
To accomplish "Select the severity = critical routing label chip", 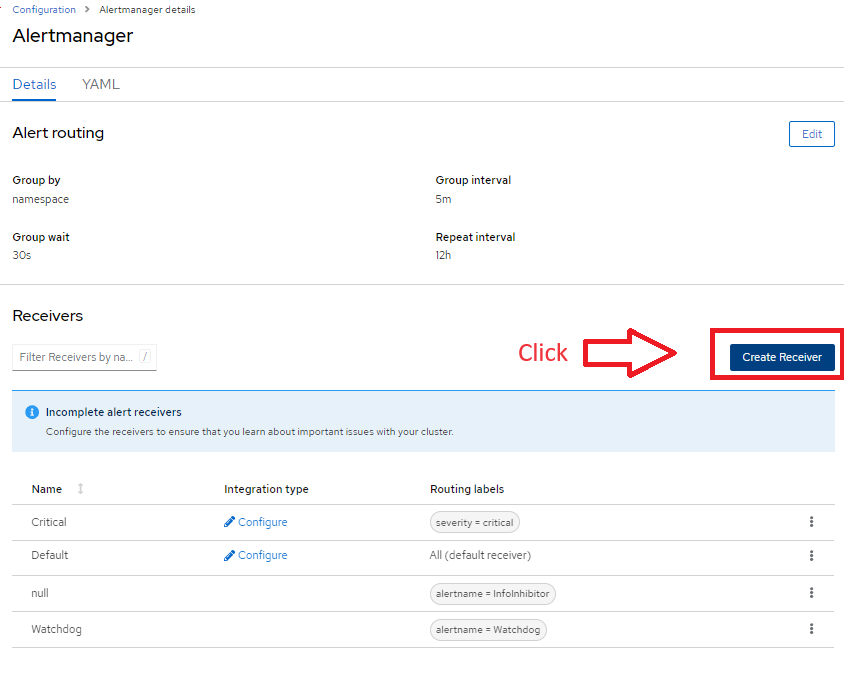I will tap(474, 522).
